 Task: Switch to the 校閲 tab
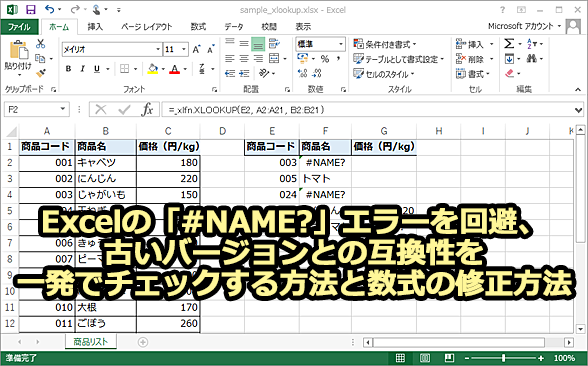point(268,27)
